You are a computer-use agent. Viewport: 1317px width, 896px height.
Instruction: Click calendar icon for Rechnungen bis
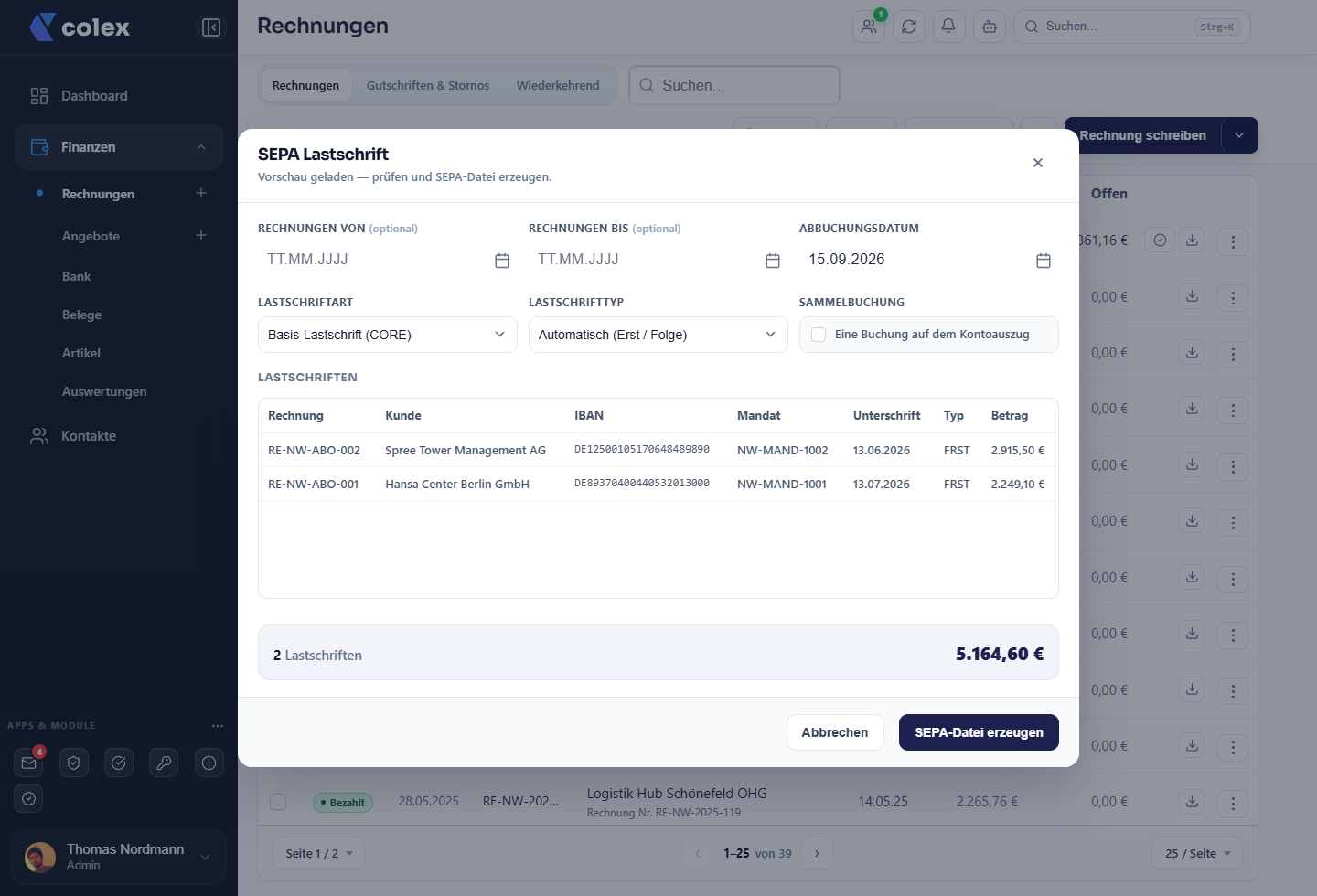click(x=773, y=261)
